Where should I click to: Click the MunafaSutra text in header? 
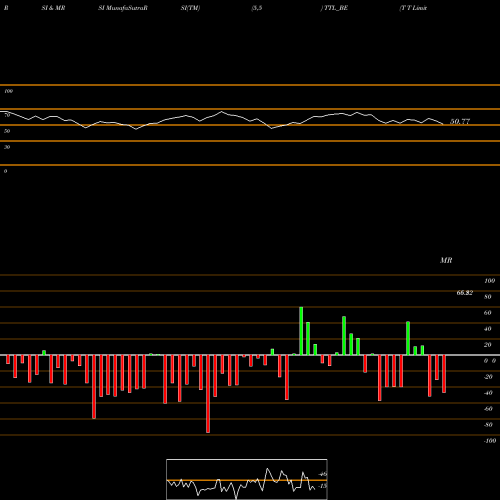126,8
